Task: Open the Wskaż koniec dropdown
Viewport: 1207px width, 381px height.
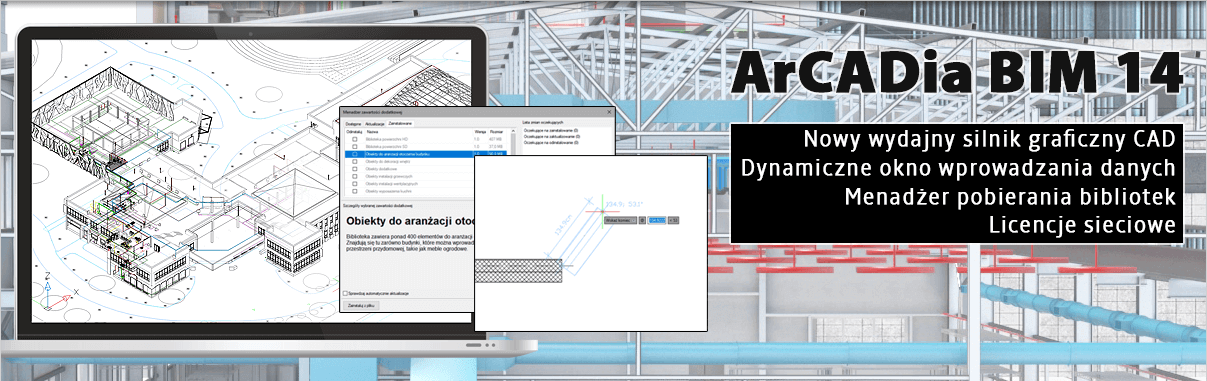Action: coord(620,220)
